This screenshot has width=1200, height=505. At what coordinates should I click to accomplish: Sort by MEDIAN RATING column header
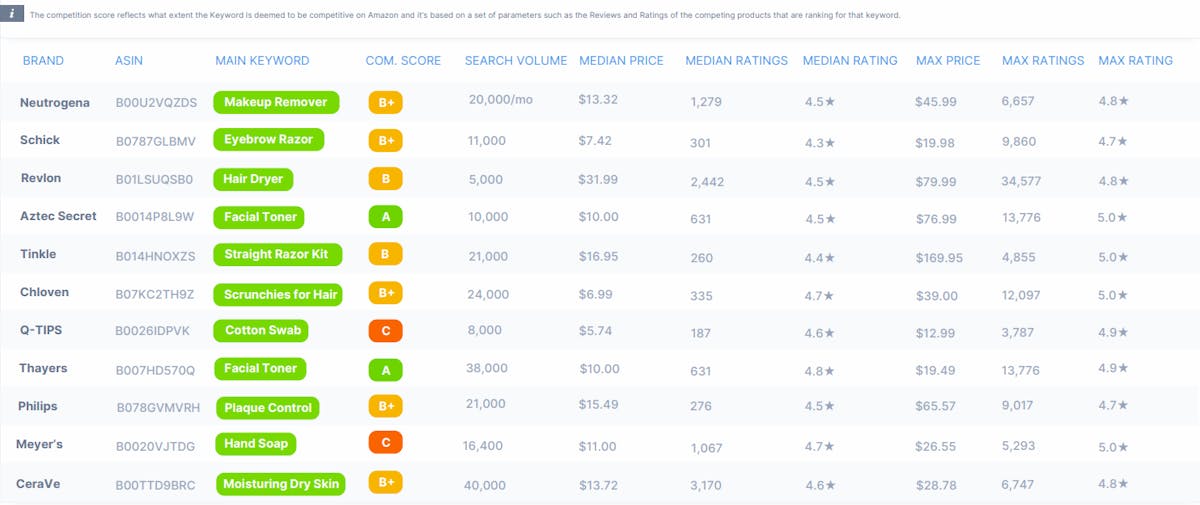coord(850,61)
